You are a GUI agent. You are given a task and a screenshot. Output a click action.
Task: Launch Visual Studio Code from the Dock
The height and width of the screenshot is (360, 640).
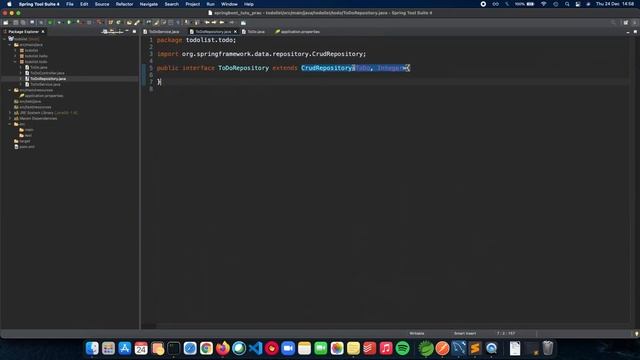pos(256,348)
